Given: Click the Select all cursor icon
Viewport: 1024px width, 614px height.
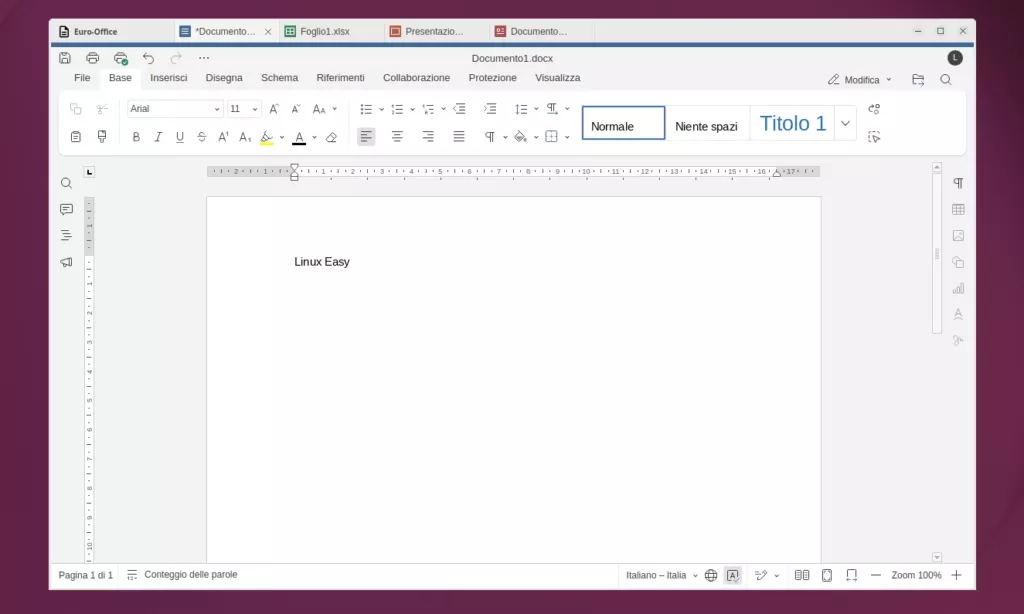Looking at the screenshot, I should 874,137.
